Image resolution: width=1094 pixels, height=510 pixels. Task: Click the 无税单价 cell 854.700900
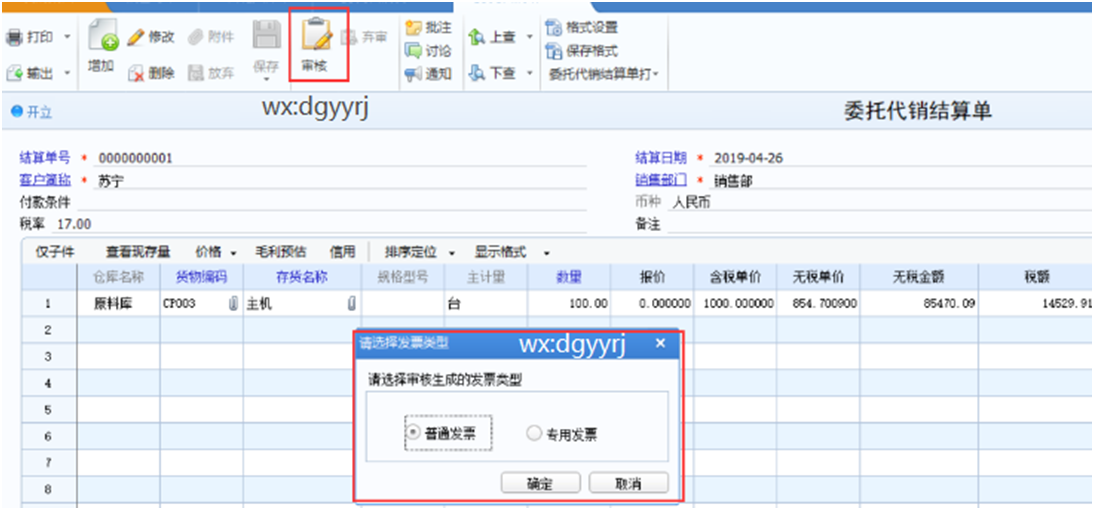818,304
